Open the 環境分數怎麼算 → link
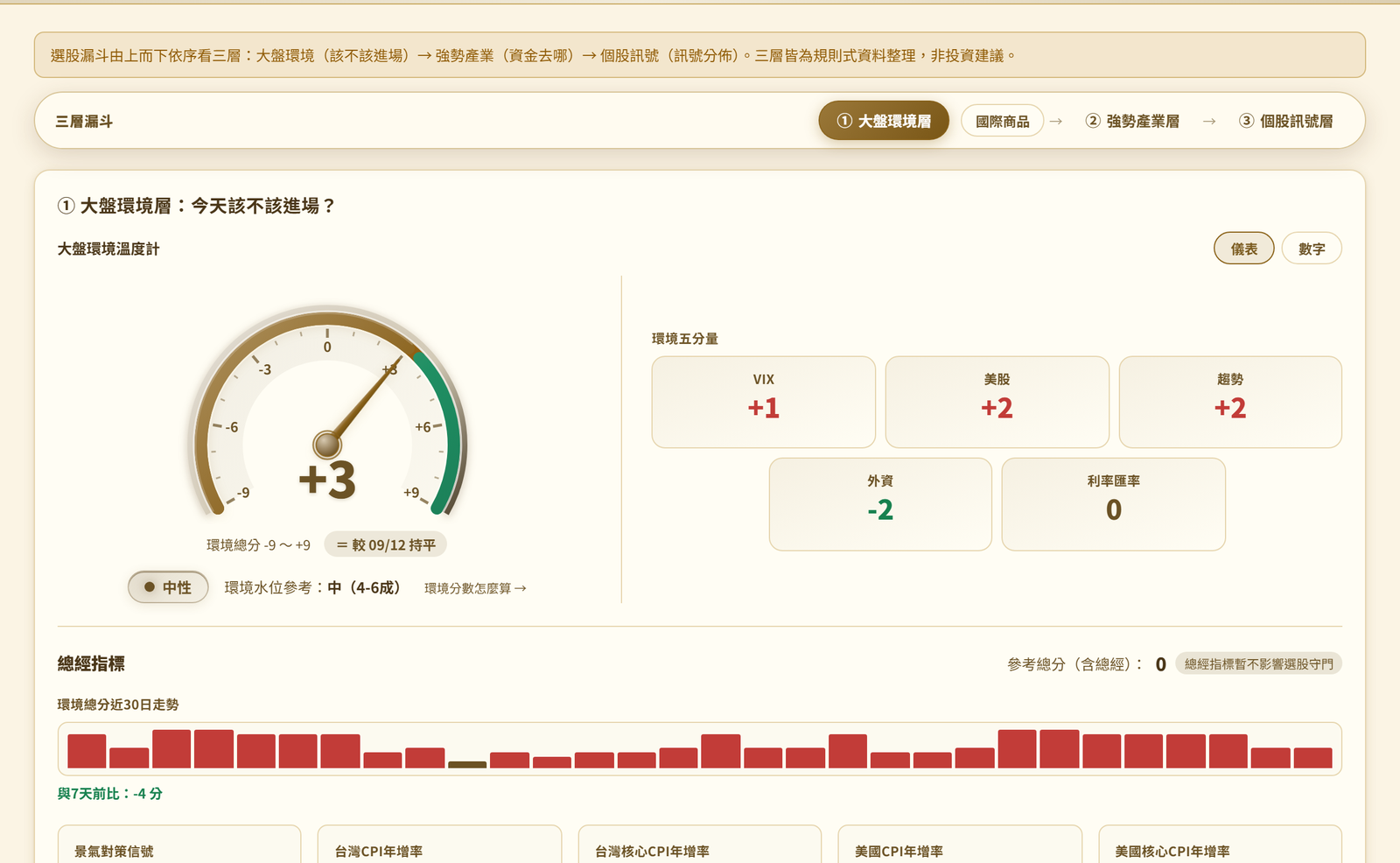This screenshot has height=863, width=1400. [475, 588]
